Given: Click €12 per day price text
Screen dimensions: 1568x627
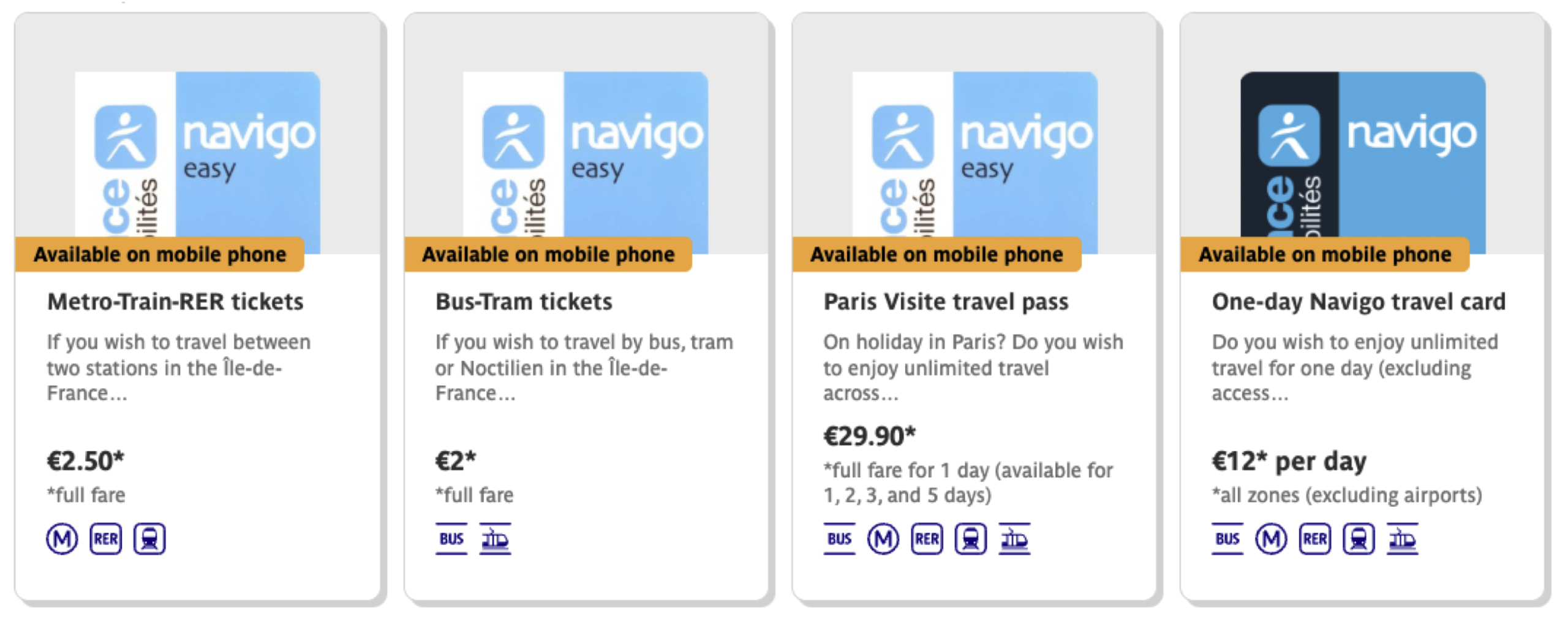Looking at the screenshot, I should [1289, 461].
